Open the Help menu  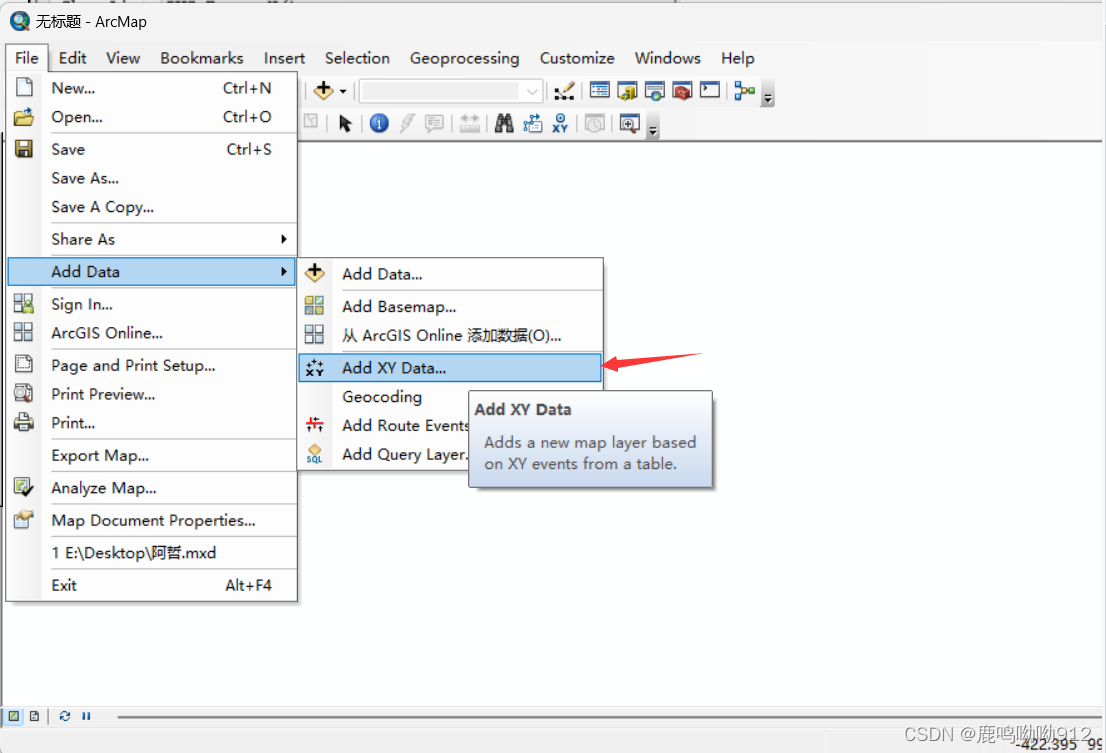point(737,58)
